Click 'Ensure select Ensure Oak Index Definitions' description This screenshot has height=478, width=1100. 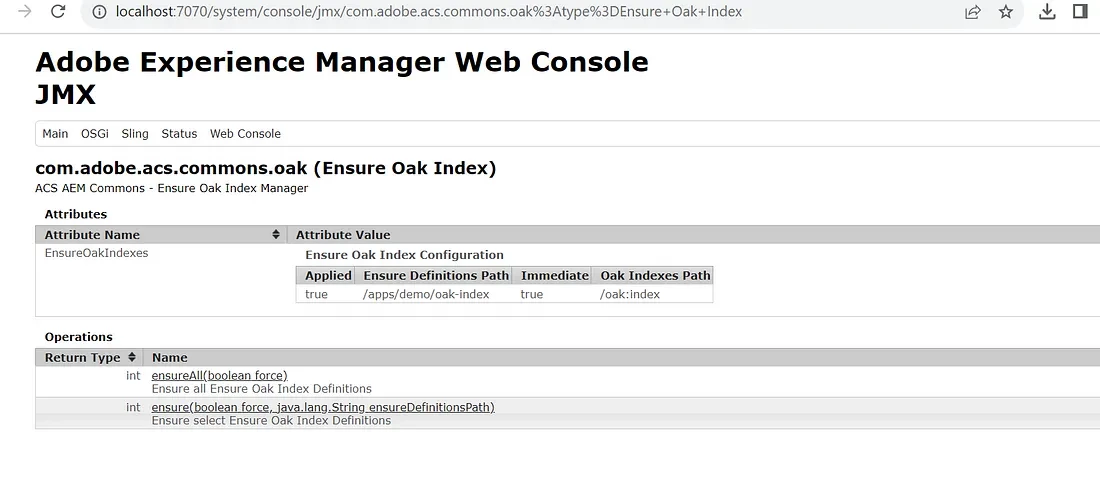click(271, 420)
